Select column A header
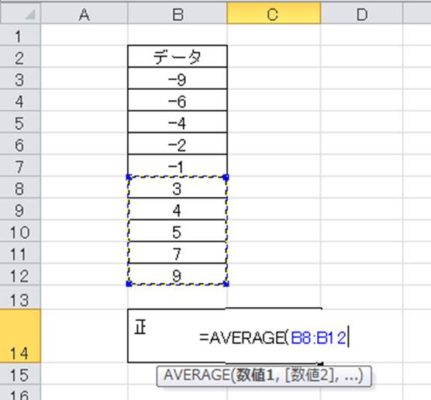431x400 pixels. pos(84,14)
